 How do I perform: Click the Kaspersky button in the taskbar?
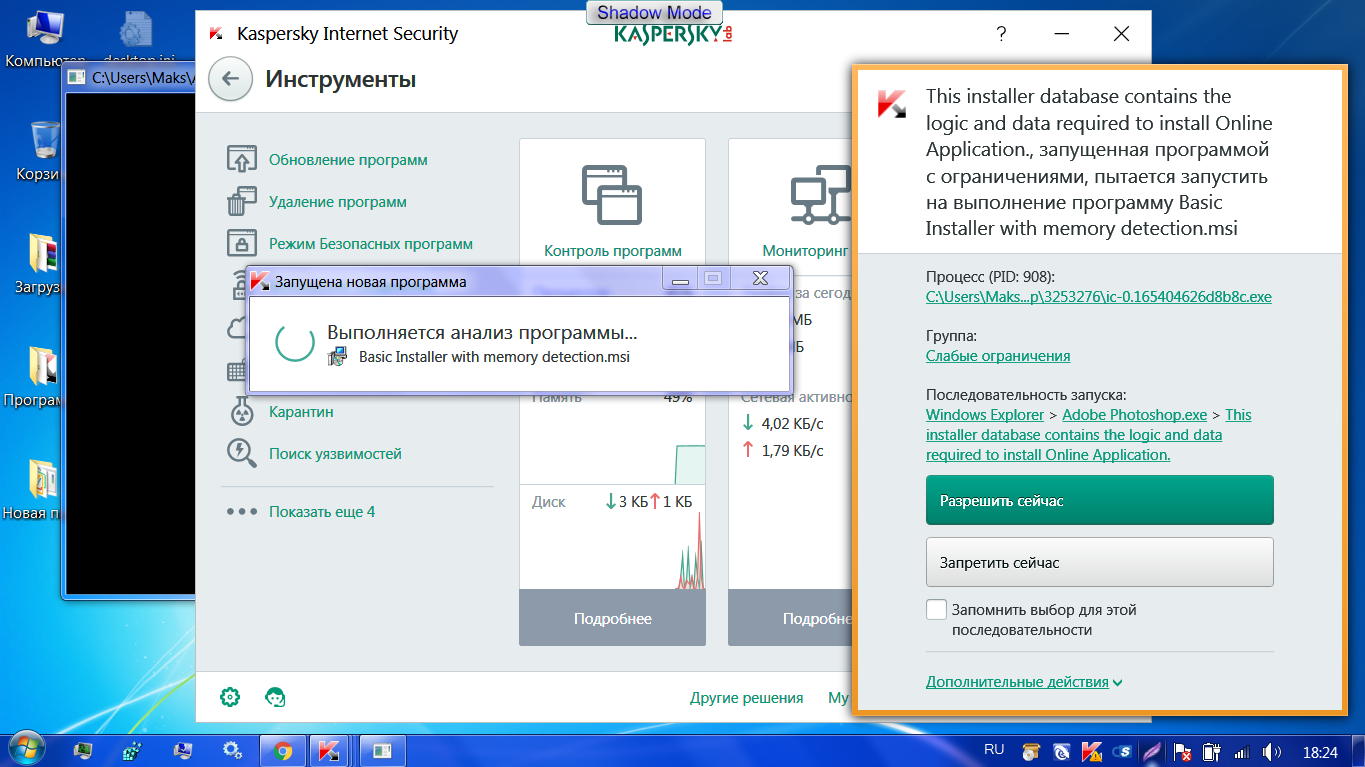[329, 750]
